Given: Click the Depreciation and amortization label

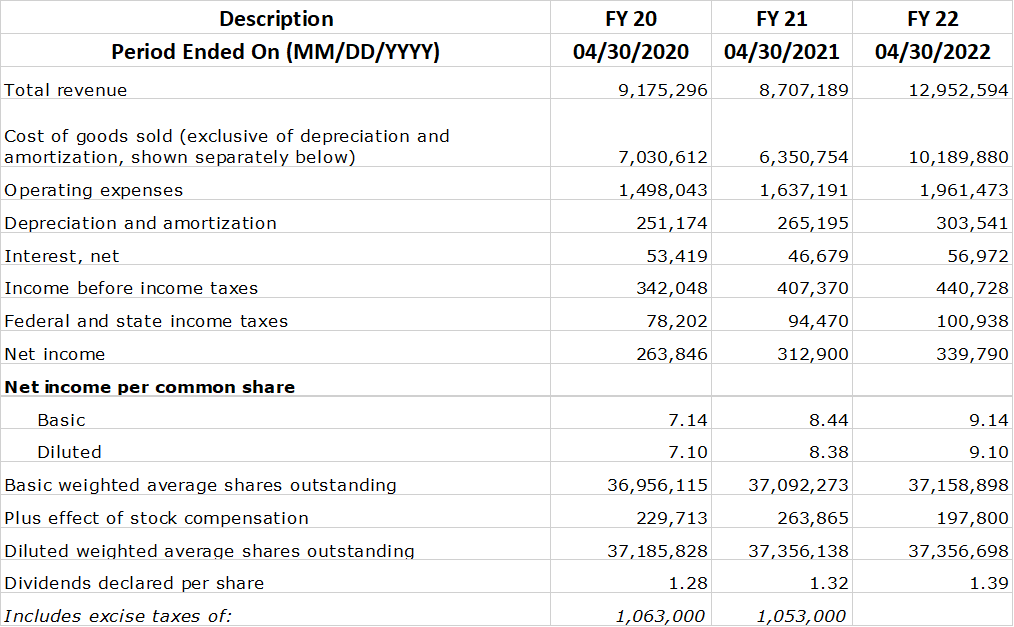Looking at the screenshot, I should [140, 223].
